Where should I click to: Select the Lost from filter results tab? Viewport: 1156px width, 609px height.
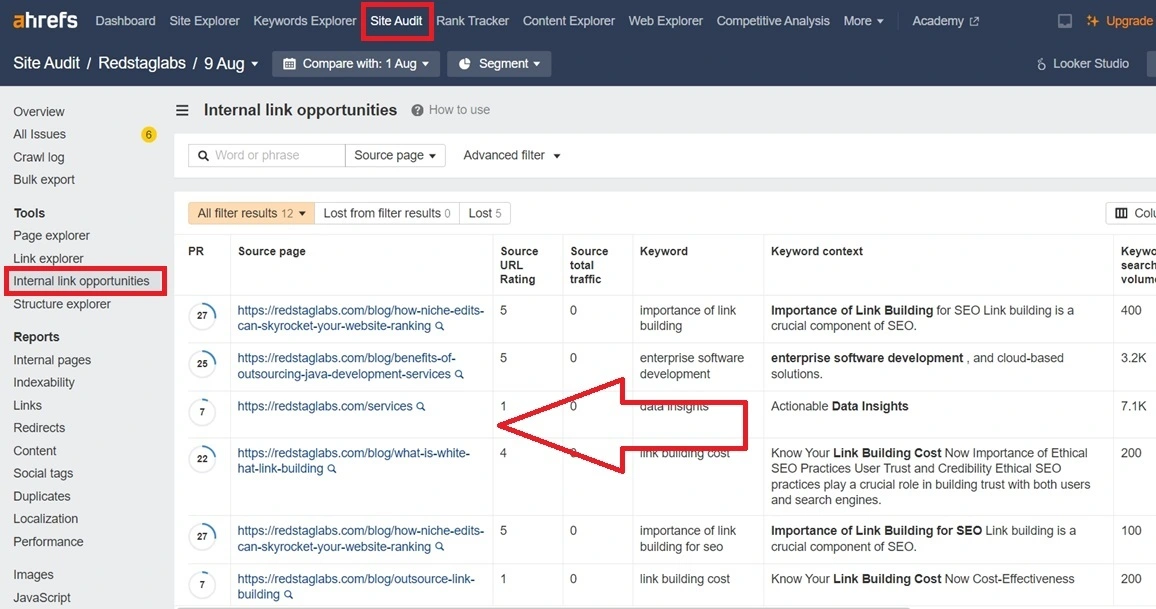pyautogui.click(x=387, y=213)
